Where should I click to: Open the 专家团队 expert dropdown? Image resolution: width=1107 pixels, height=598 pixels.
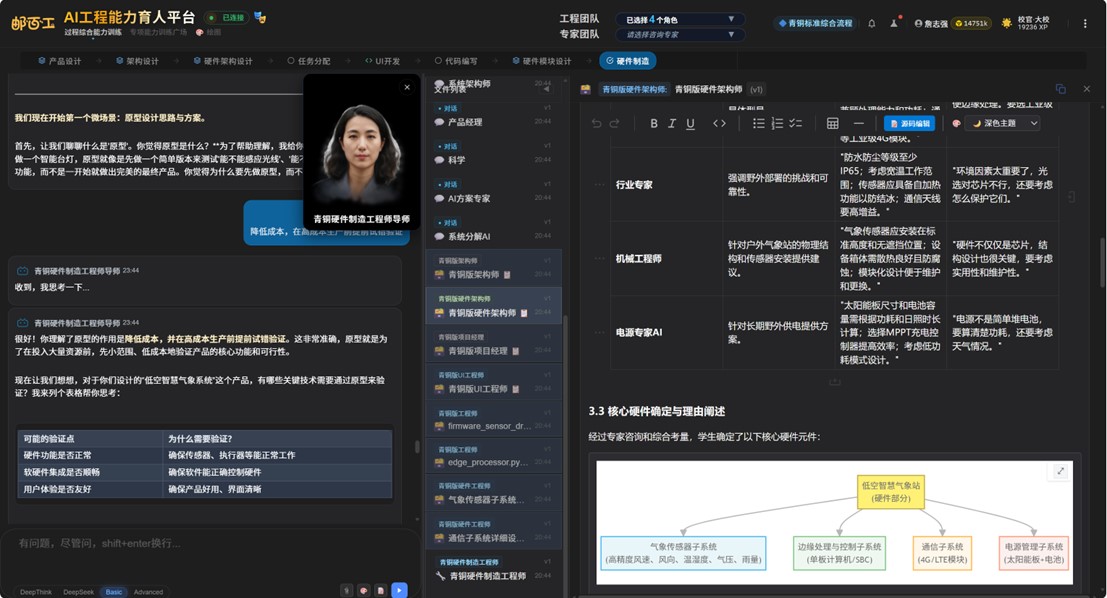pos(680,35)
